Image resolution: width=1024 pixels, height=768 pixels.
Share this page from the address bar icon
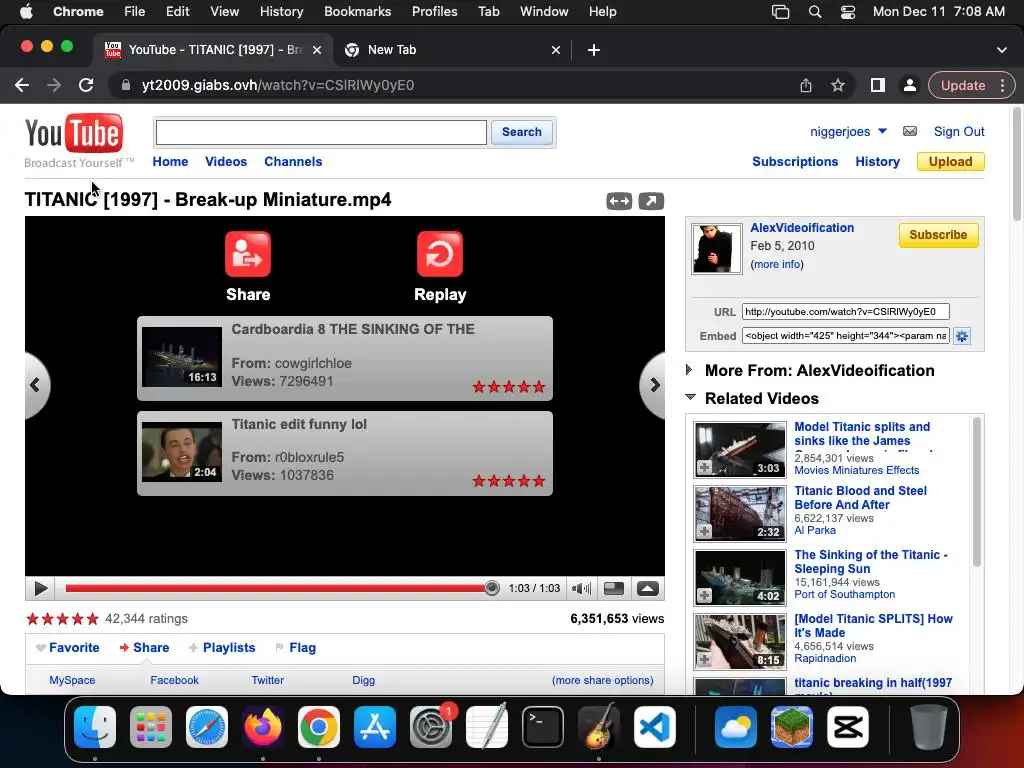click(x=806, y=86)
